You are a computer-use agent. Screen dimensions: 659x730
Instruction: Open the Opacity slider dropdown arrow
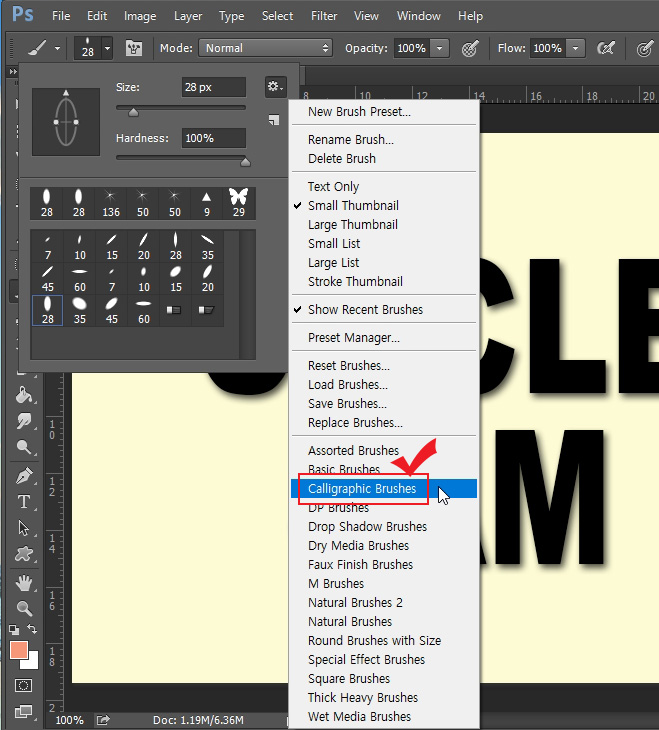pyautogui.click(x=439, y=48)
